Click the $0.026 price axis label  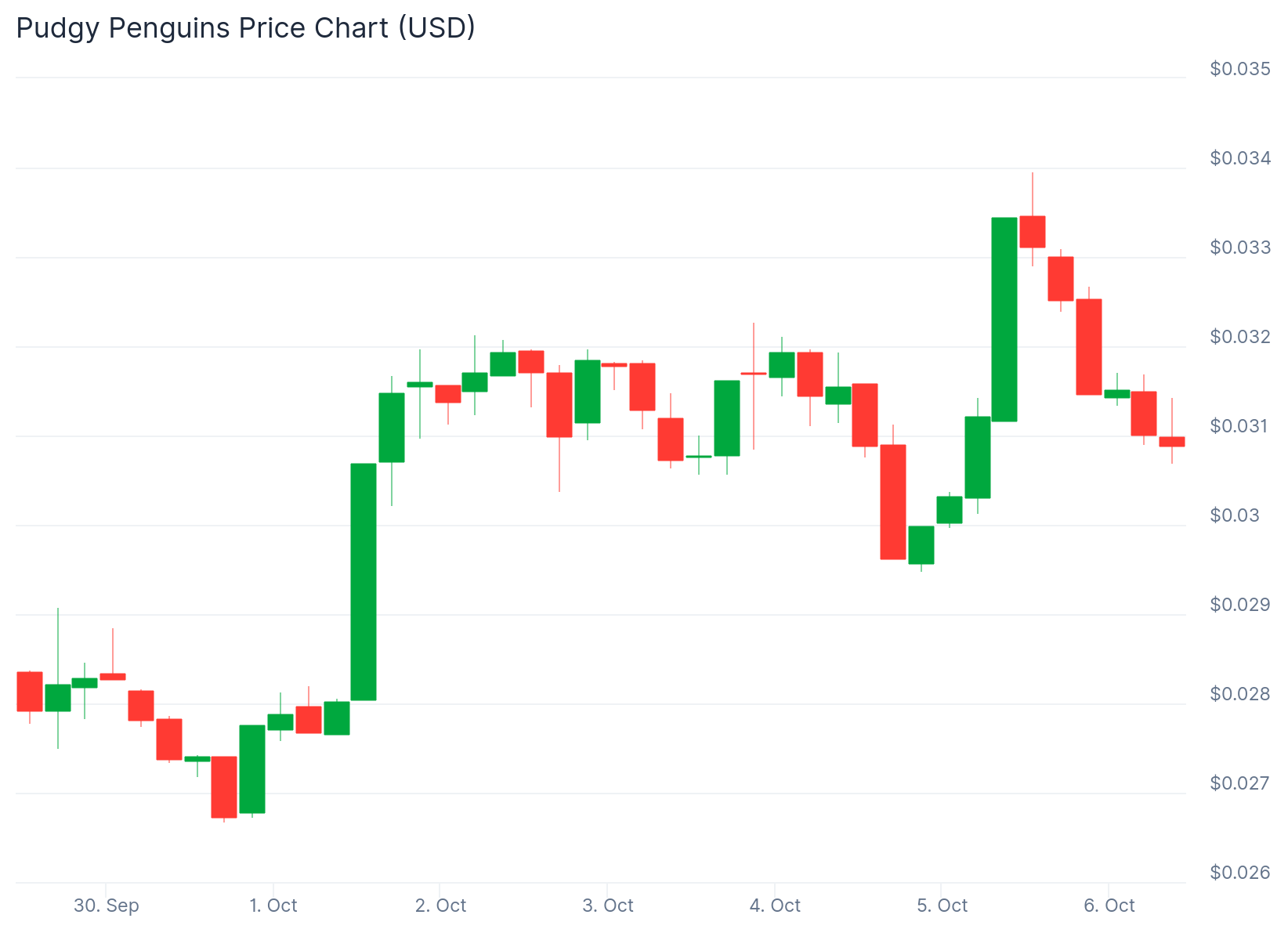coord(1239,873)
